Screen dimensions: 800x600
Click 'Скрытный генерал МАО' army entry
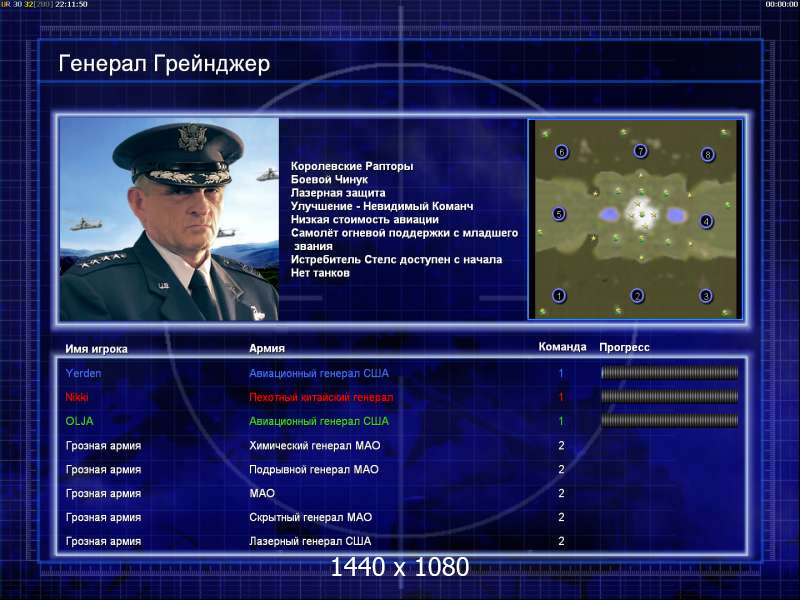click(311, 517)
